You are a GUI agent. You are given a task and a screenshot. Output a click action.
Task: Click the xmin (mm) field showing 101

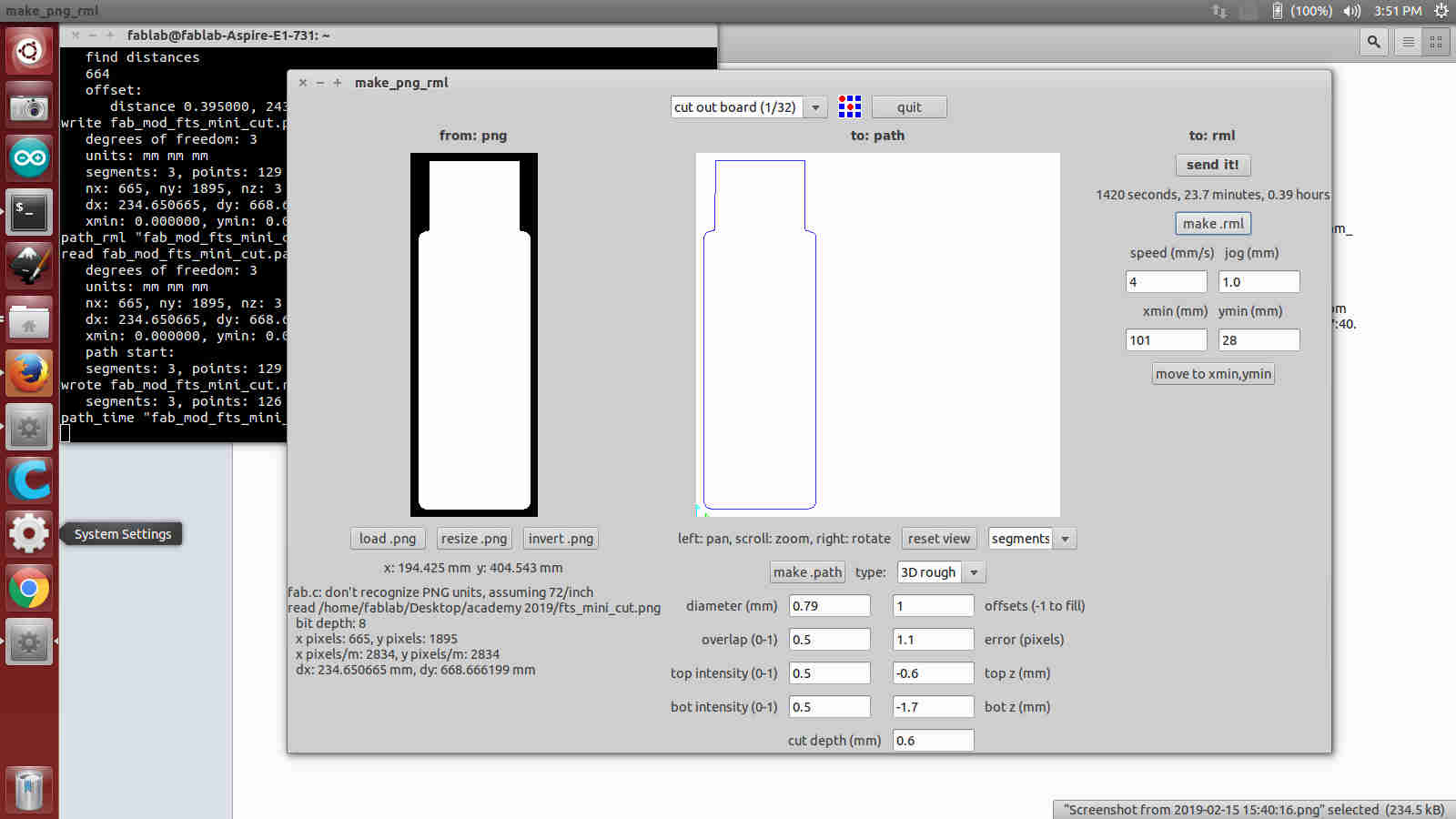[1167, 340]
